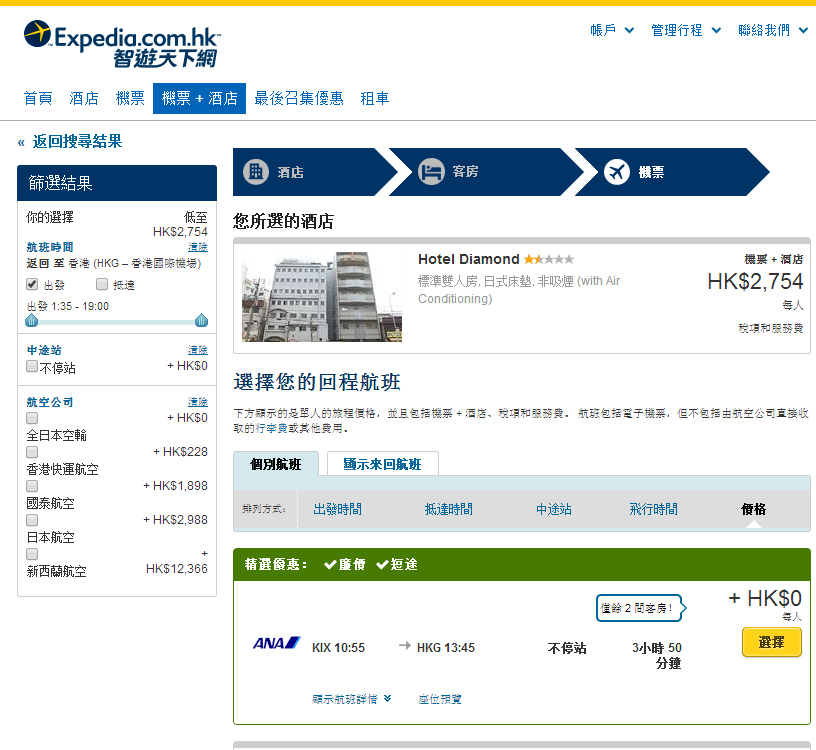Clear the 中途站 filter
This screenshot has width=816, height=750.
pyautogui.click(x=198, y=350)
